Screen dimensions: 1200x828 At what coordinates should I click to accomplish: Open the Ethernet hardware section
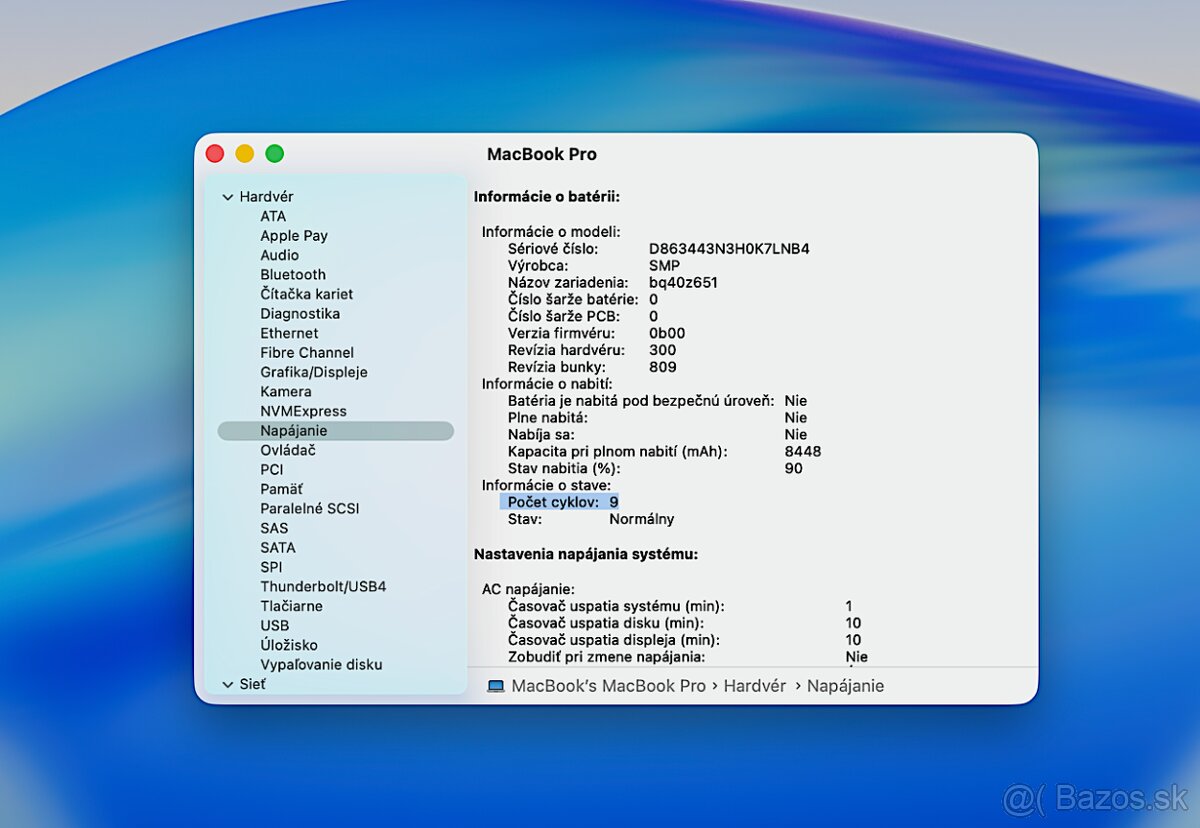(x=290, y=333)
